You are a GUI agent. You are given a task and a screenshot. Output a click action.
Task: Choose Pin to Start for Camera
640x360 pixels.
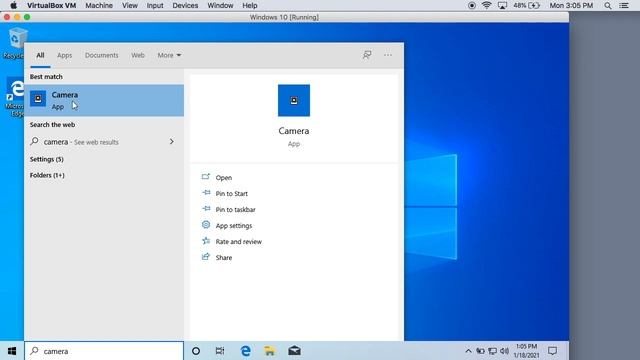pyautogui.click(x=231, y=193)
